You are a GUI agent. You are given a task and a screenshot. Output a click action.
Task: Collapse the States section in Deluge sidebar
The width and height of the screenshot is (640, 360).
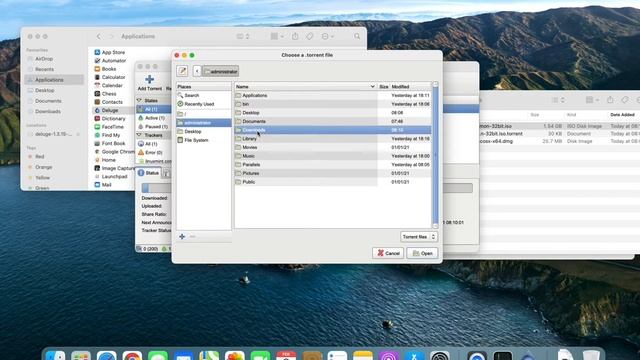tap(139, 100)
